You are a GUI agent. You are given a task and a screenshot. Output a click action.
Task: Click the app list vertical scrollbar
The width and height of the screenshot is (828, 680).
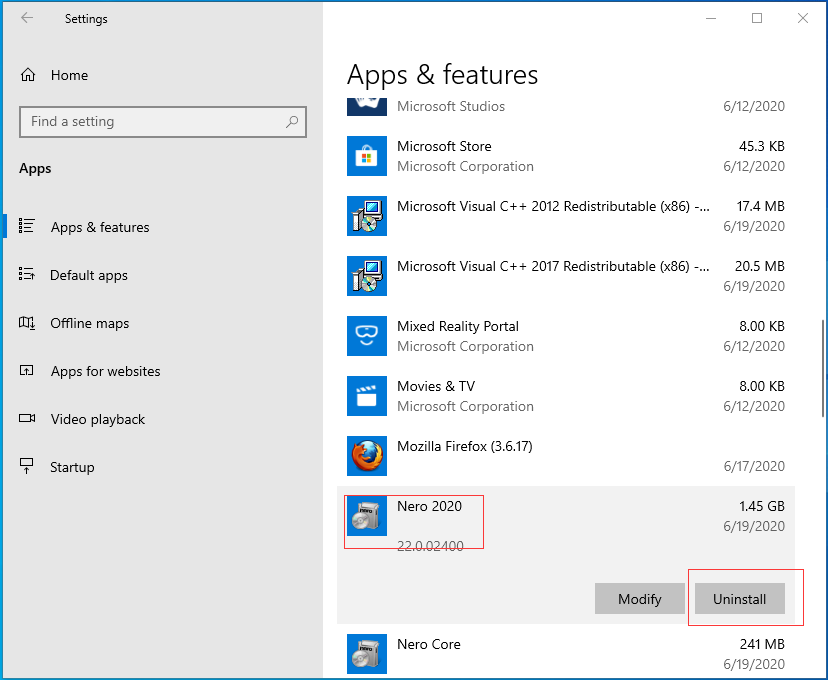(x=822, y=369)
